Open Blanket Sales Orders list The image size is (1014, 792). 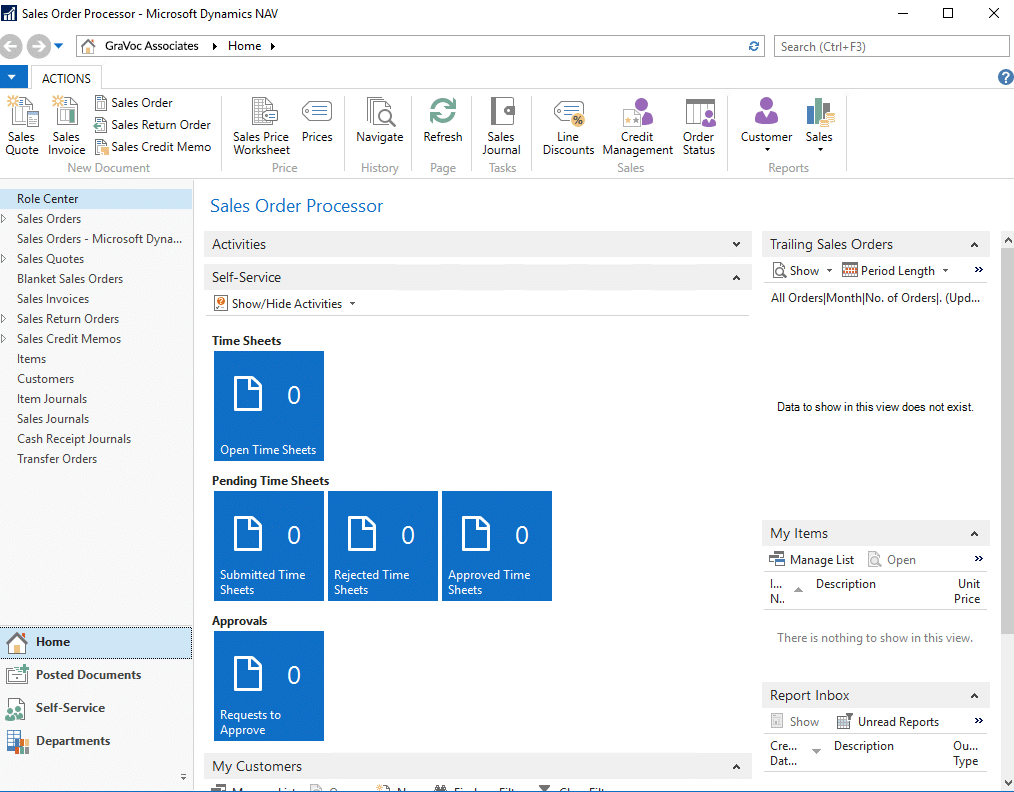tap(70, 279)
